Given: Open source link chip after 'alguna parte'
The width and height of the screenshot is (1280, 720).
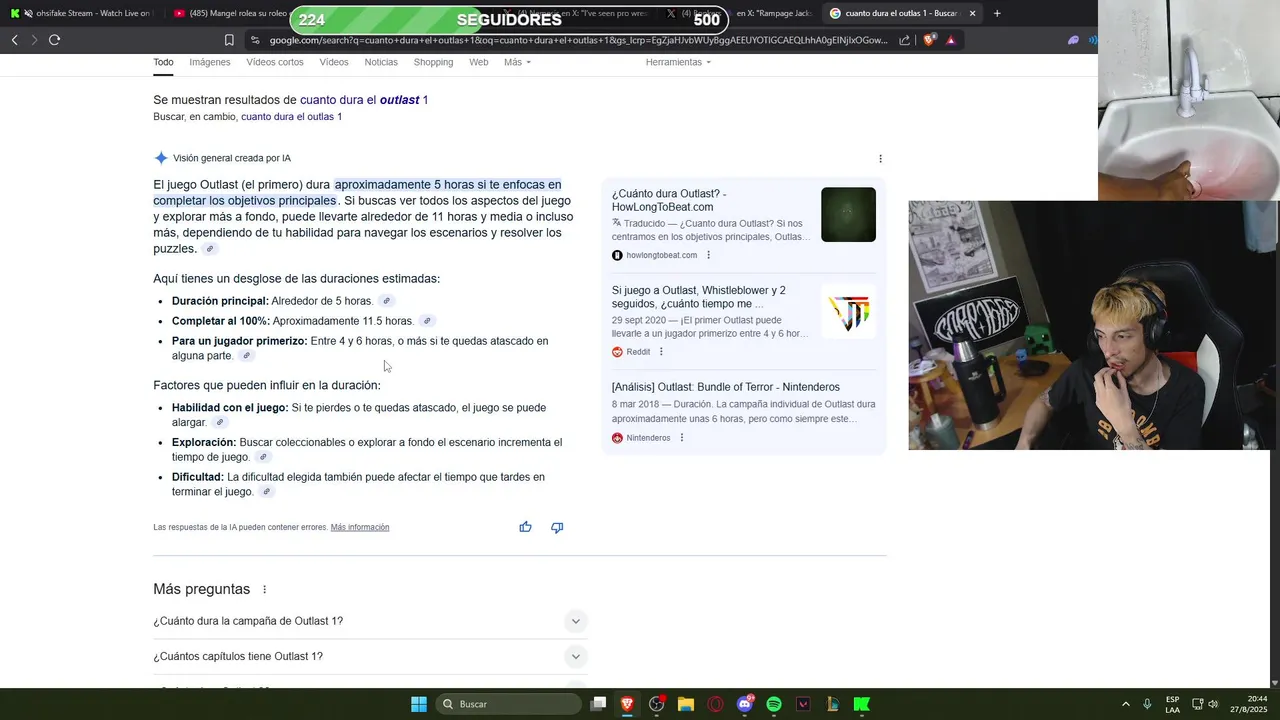Looking at the screenshot, I should 246,356.
